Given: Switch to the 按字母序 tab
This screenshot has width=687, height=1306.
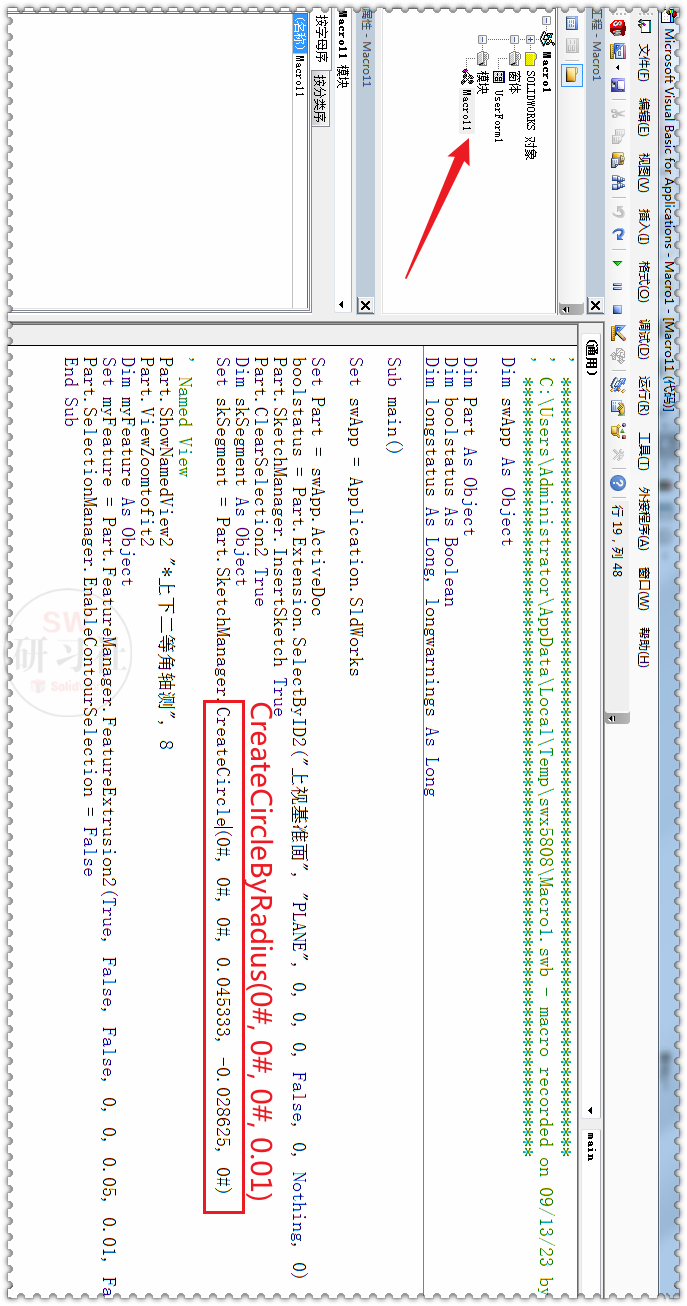Looking at the screenshot, I should (322, 37).
